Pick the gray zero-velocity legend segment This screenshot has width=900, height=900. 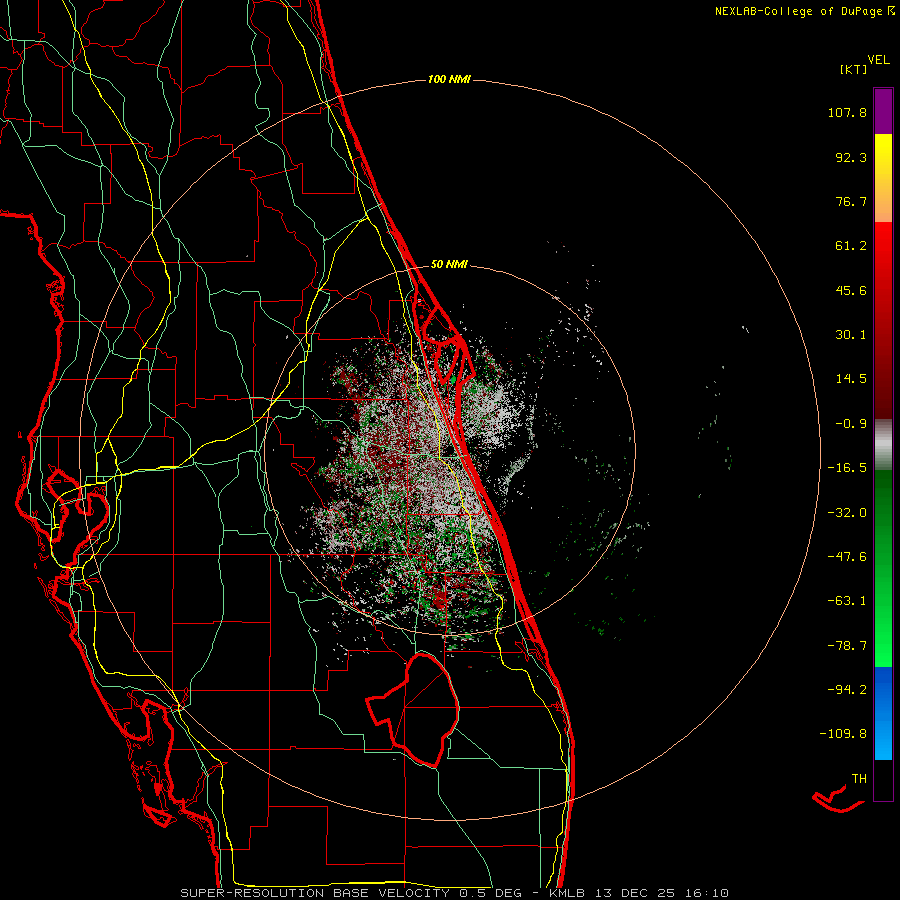[883, 442]
